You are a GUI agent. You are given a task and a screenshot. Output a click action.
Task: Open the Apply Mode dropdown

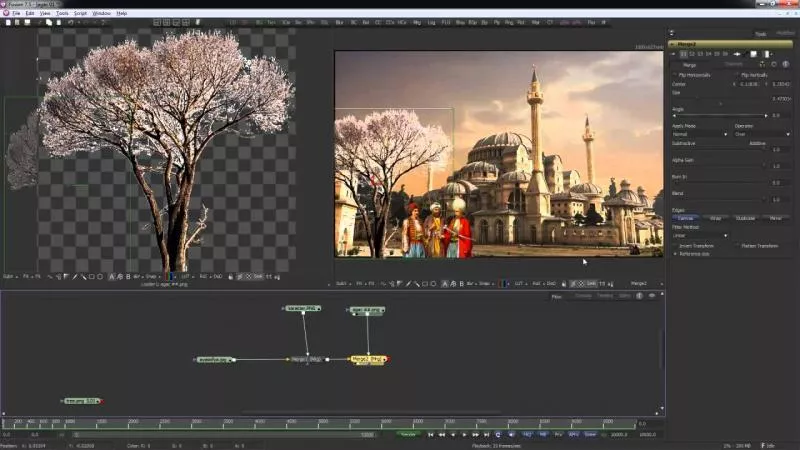pyautogui.click(x=699, y=134)
